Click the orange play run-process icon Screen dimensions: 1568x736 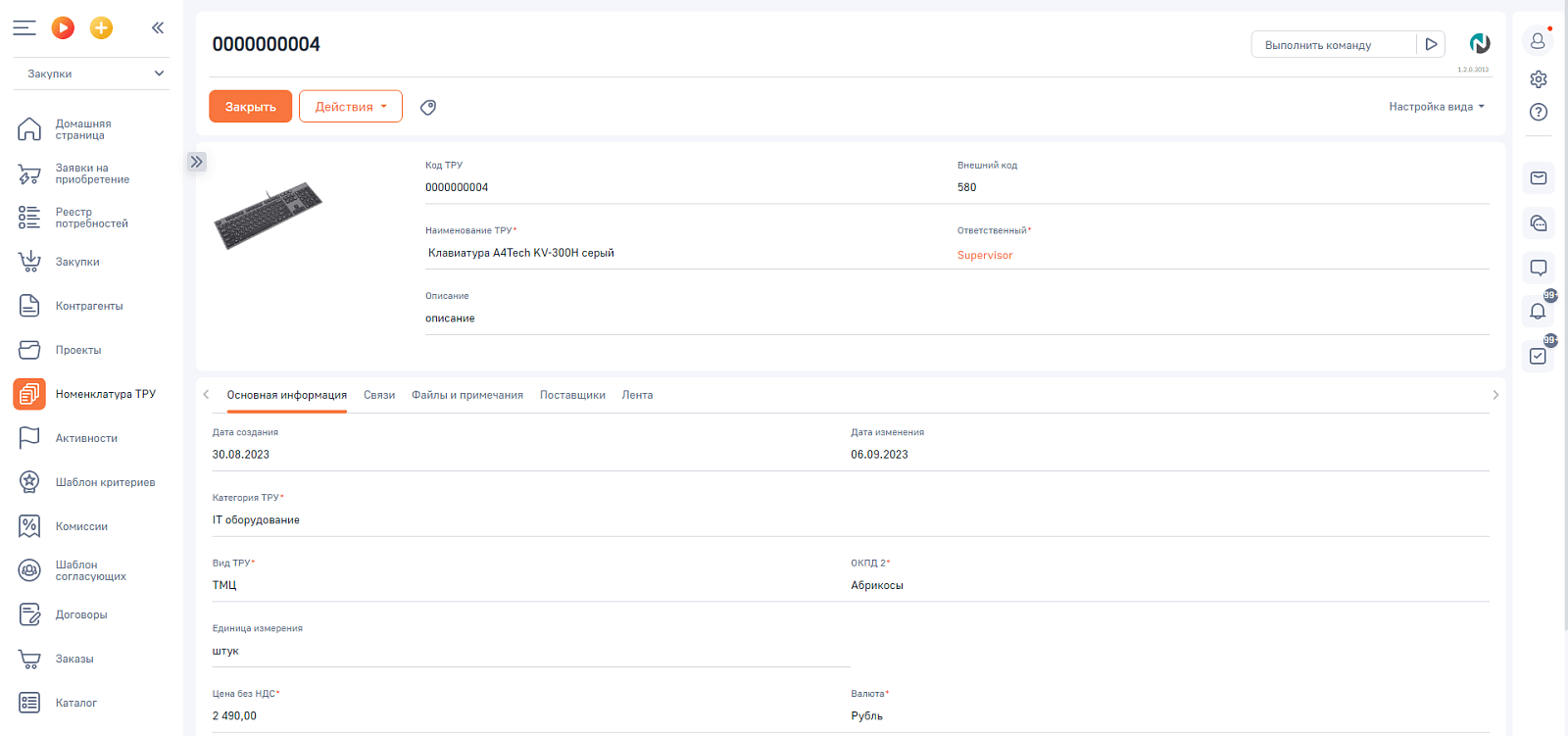click(x=63, y=27)
